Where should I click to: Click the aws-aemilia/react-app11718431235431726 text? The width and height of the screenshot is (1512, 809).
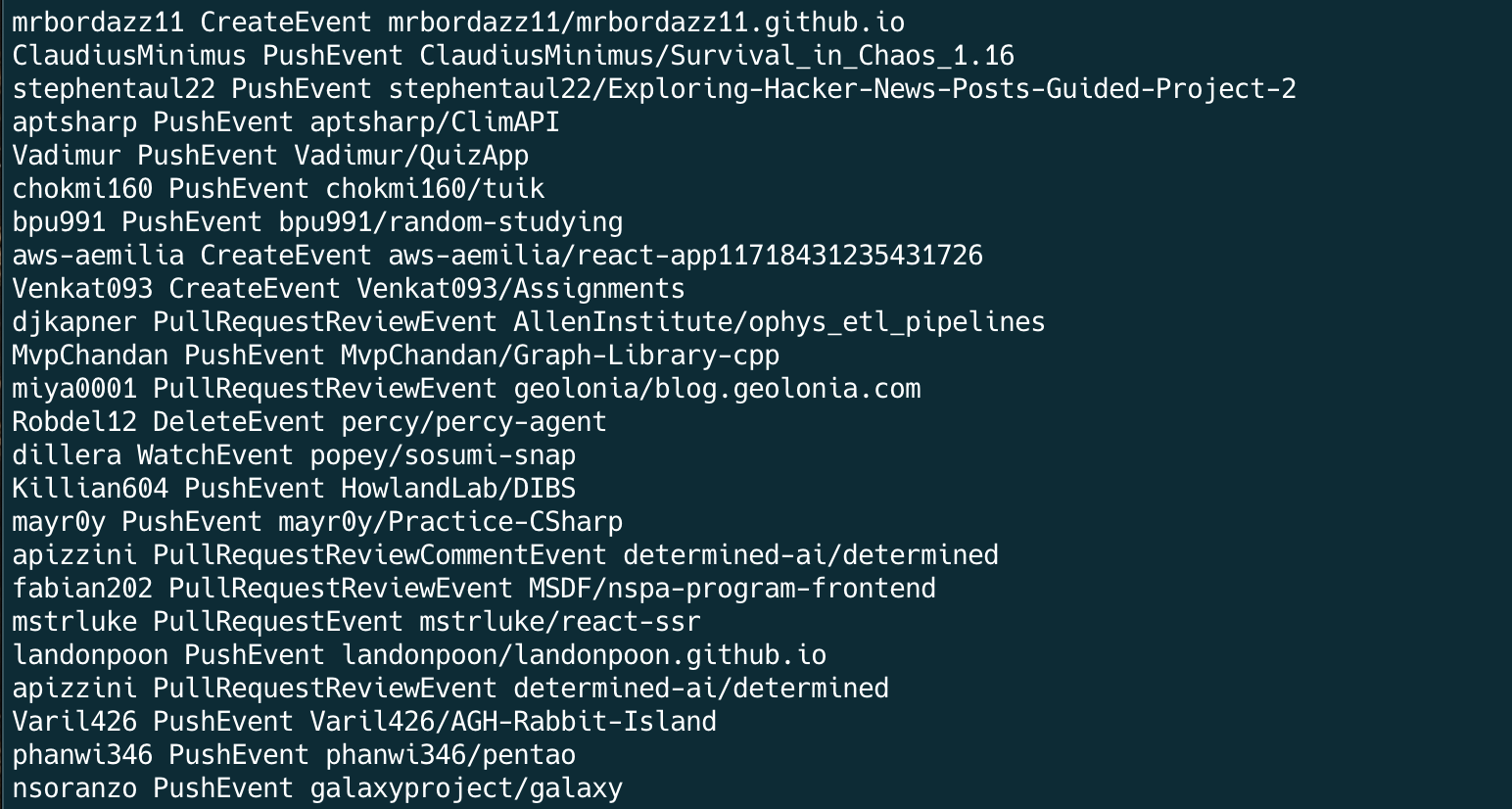click(x=685, y=255)
